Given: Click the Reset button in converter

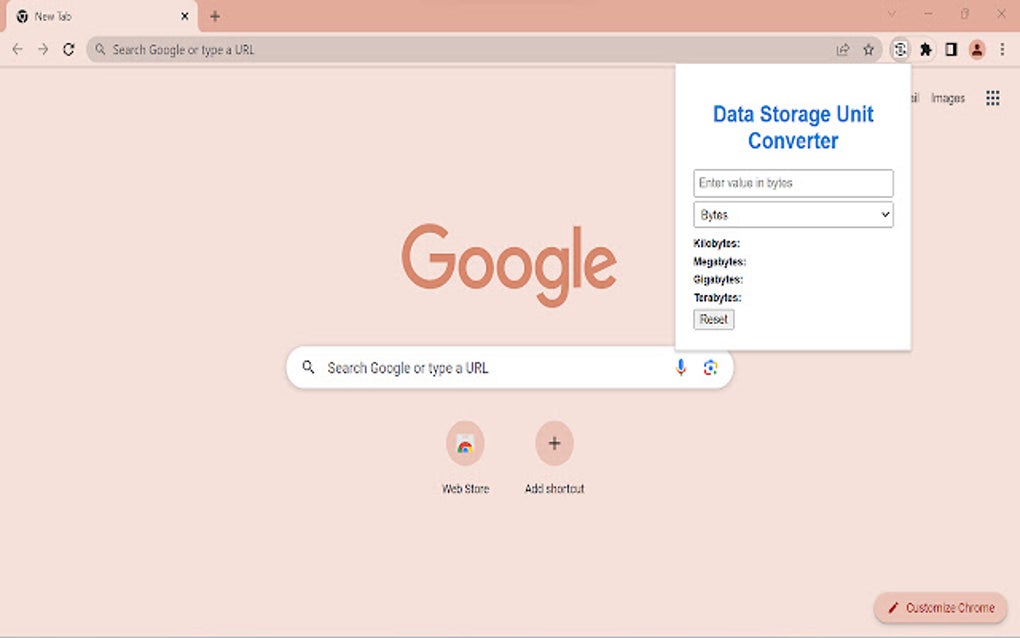Looking at the screenshot, I should coord(714,319).
